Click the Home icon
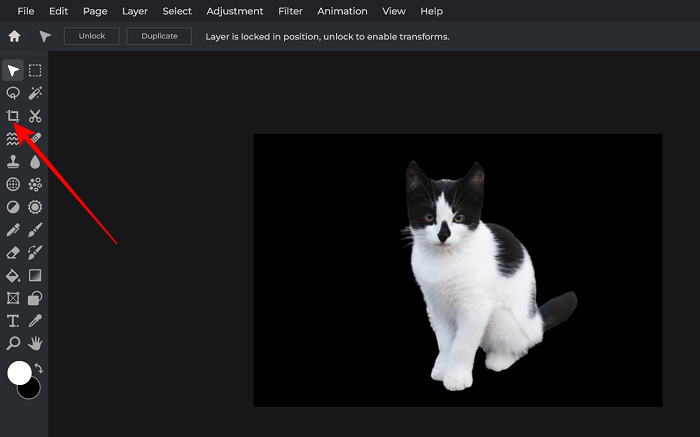700x437 pixels. click(x=14, y=36)
